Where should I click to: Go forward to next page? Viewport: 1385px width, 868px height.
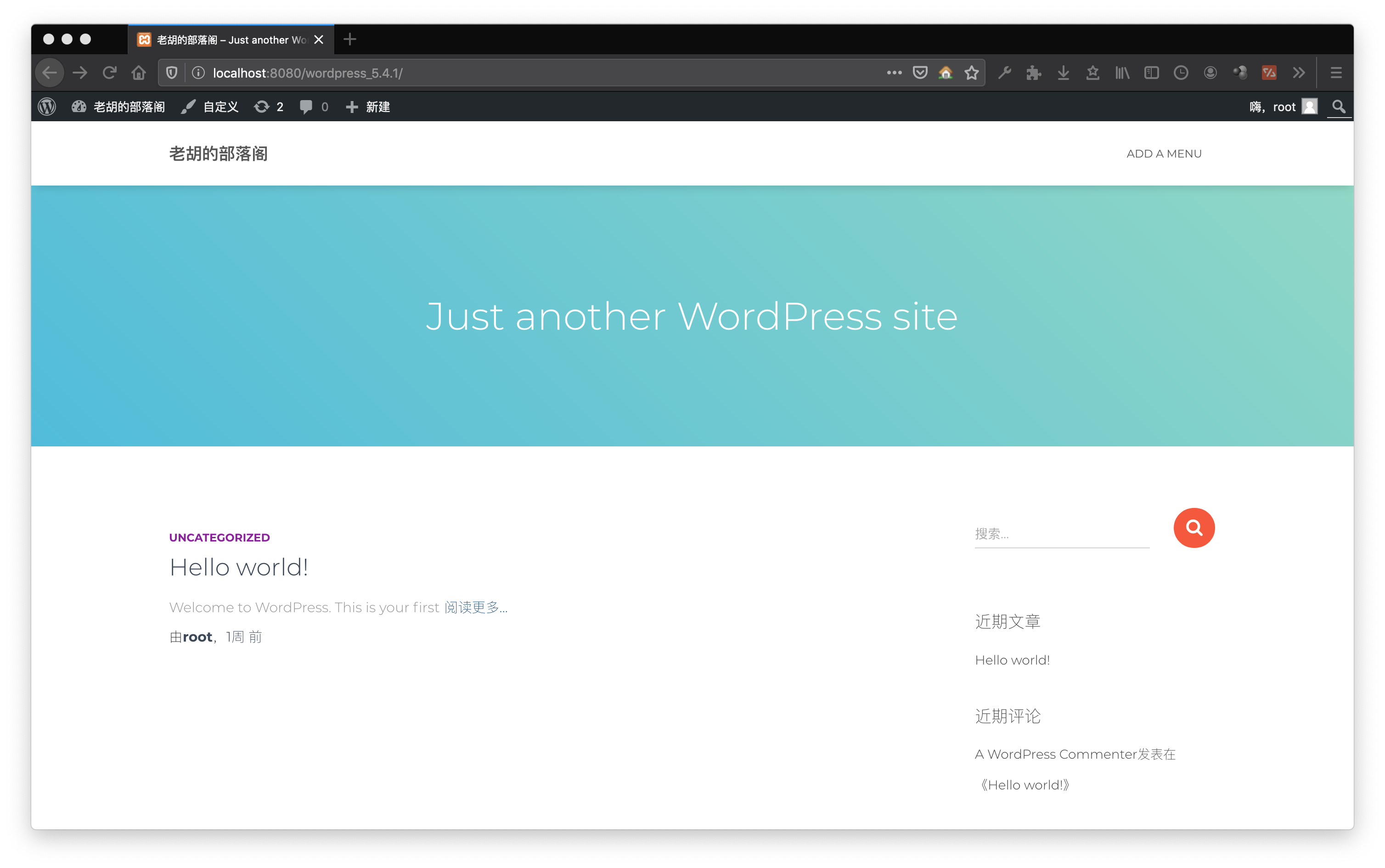click(x=80, y=73)
